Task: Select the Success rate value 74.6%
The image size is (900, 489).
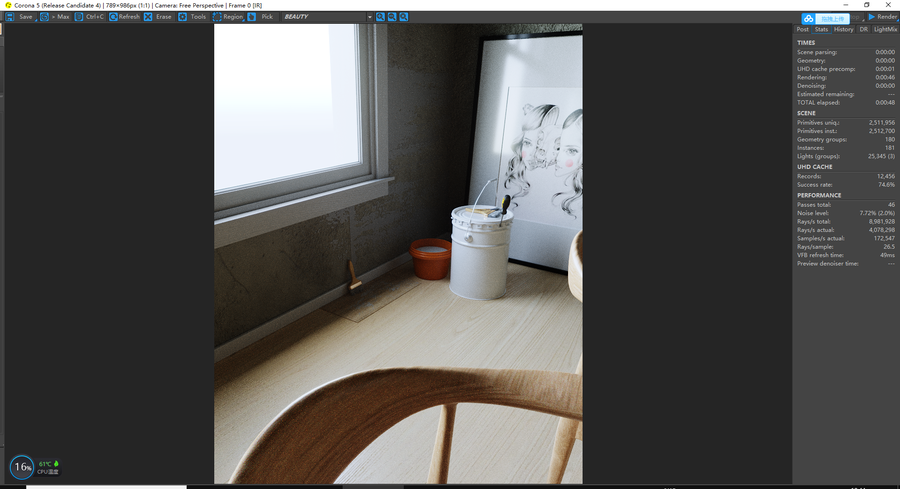Action: point(886,184)
